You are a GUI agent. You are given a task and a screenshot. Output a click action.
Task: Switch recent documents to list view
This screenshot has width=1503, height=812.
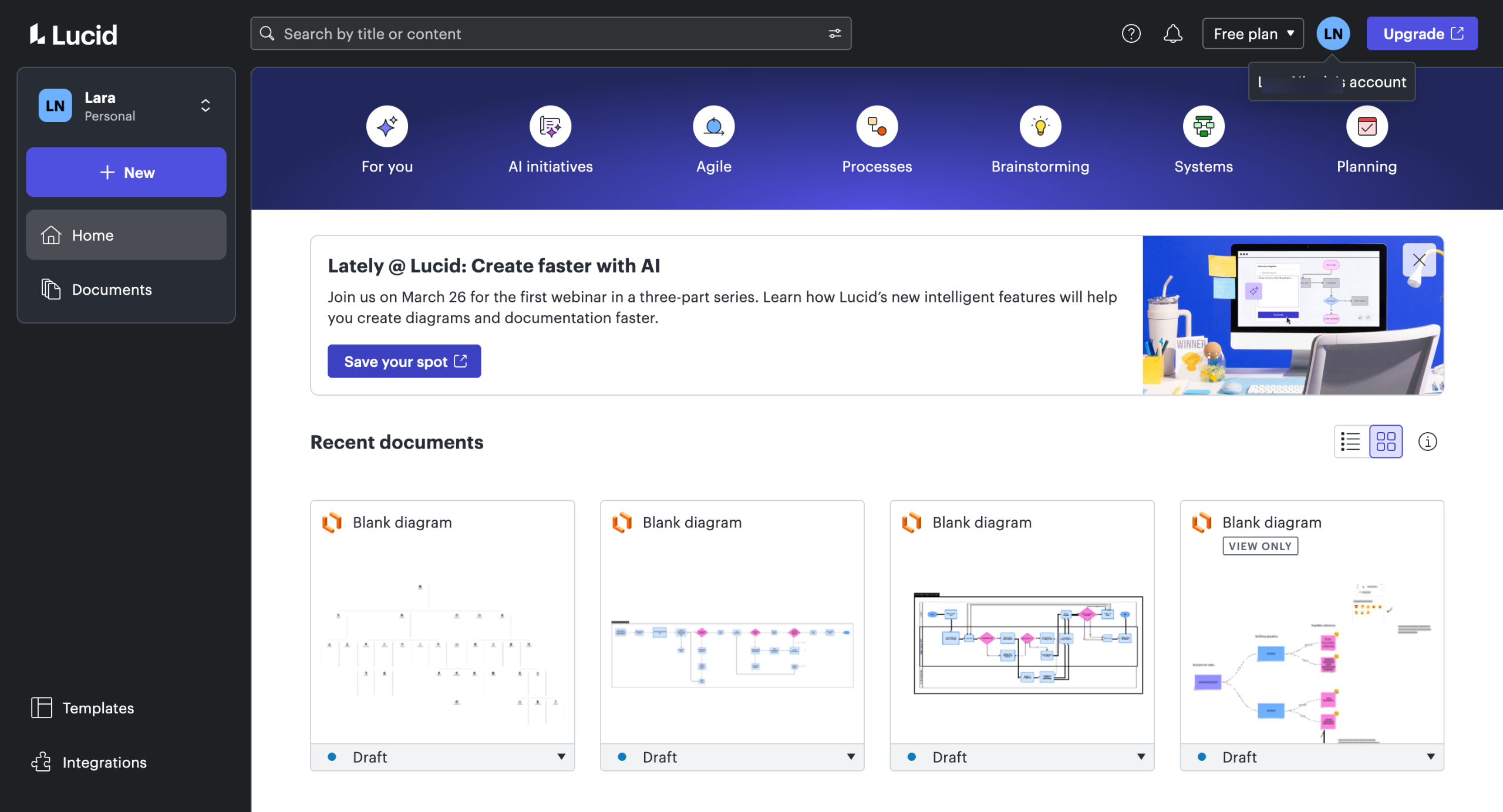1351,442
